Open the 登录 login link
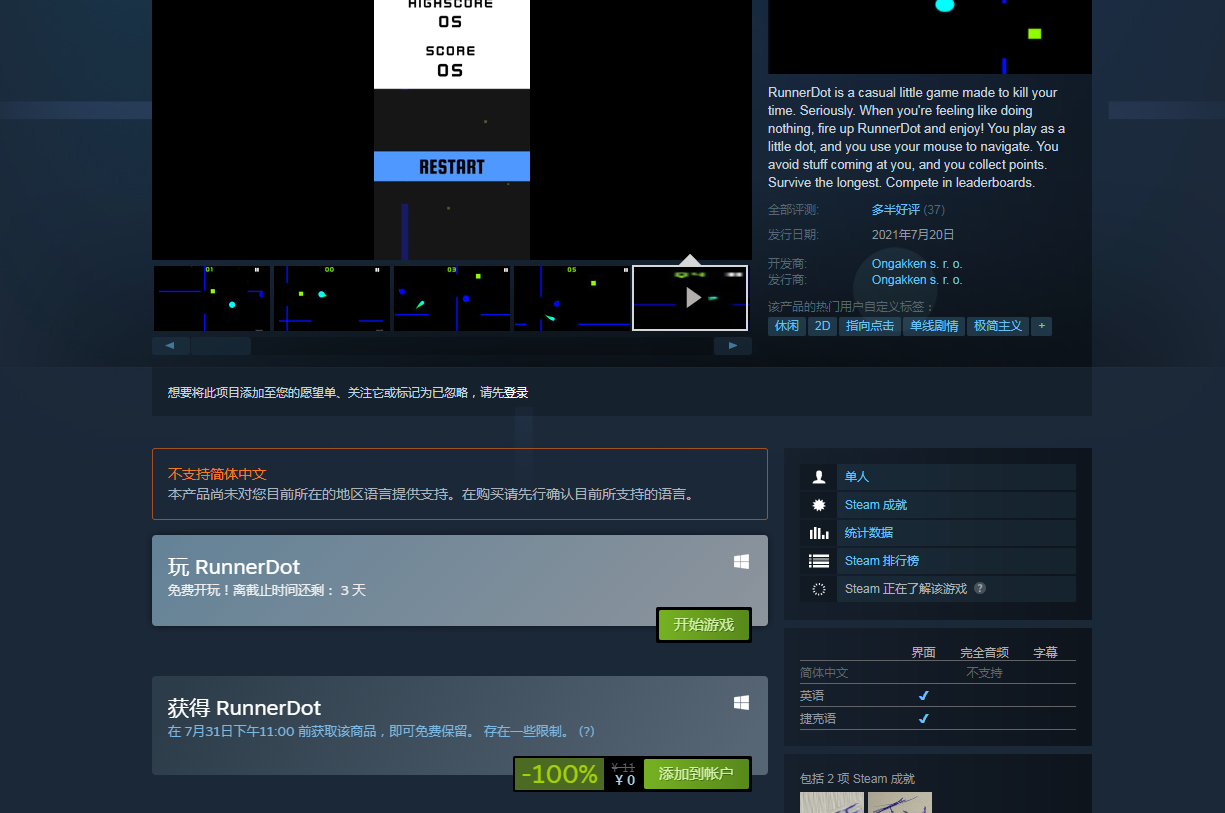Screen dimensions: 1225x813 516,393
